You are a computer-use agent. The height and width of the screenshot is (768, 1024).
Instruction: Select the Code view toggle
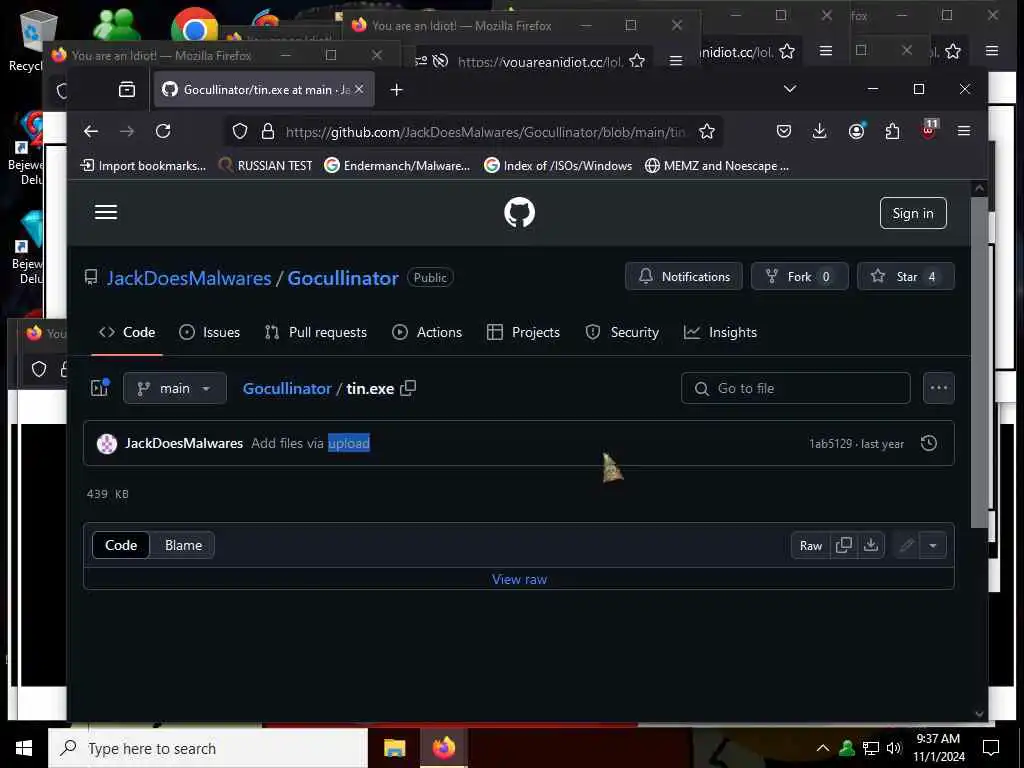[x=121, y=545]
